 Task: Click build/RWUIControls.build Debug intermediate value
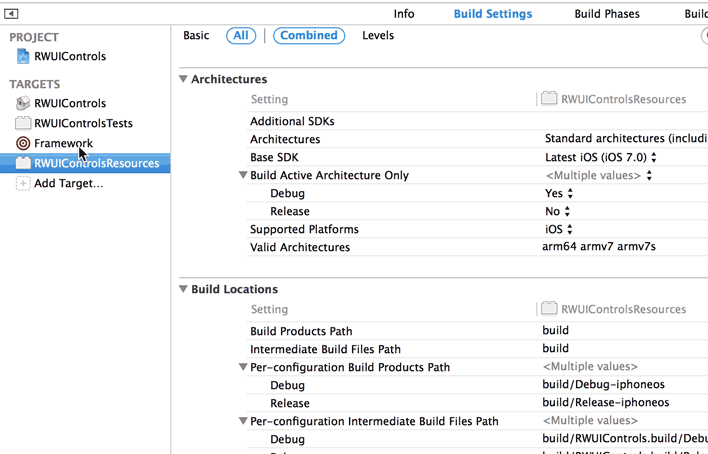625,438
